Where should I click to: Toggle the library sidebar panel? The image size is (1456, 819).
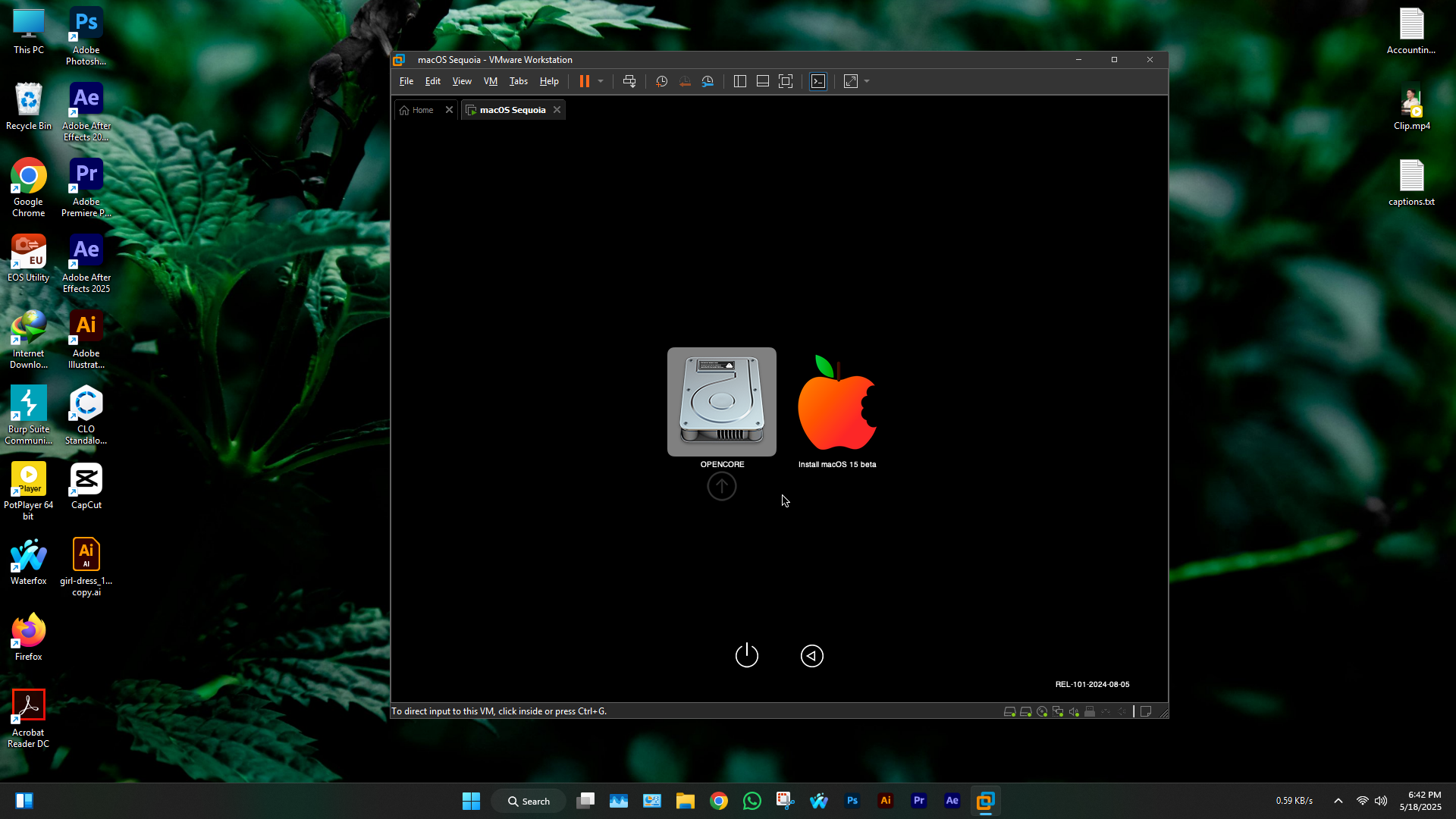[740, 81]
